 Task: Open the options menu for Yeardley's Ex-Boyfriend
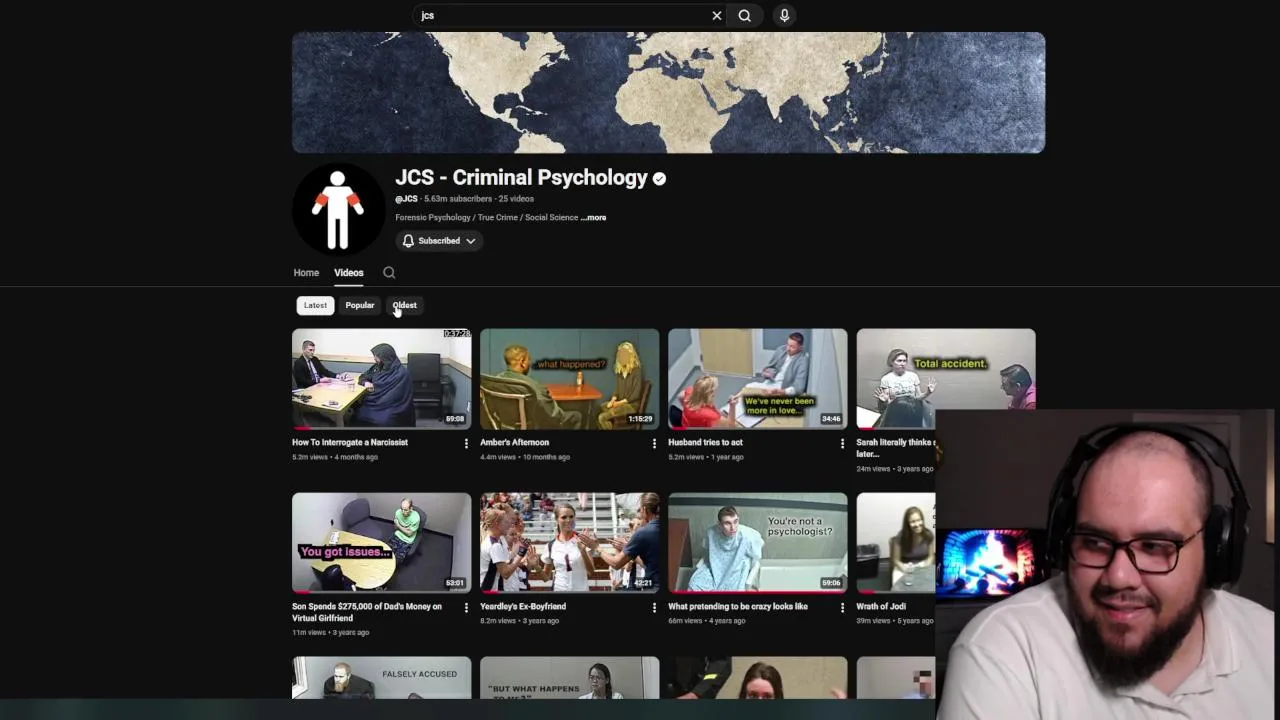pyautogui.click(x=654, y=607)
